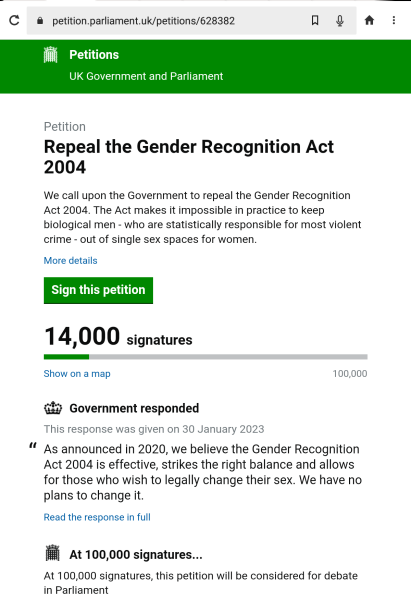The width and height of the screenshot is (411, 600).
Task: Expand Read the response in full
Action: (x=97, y=517)
